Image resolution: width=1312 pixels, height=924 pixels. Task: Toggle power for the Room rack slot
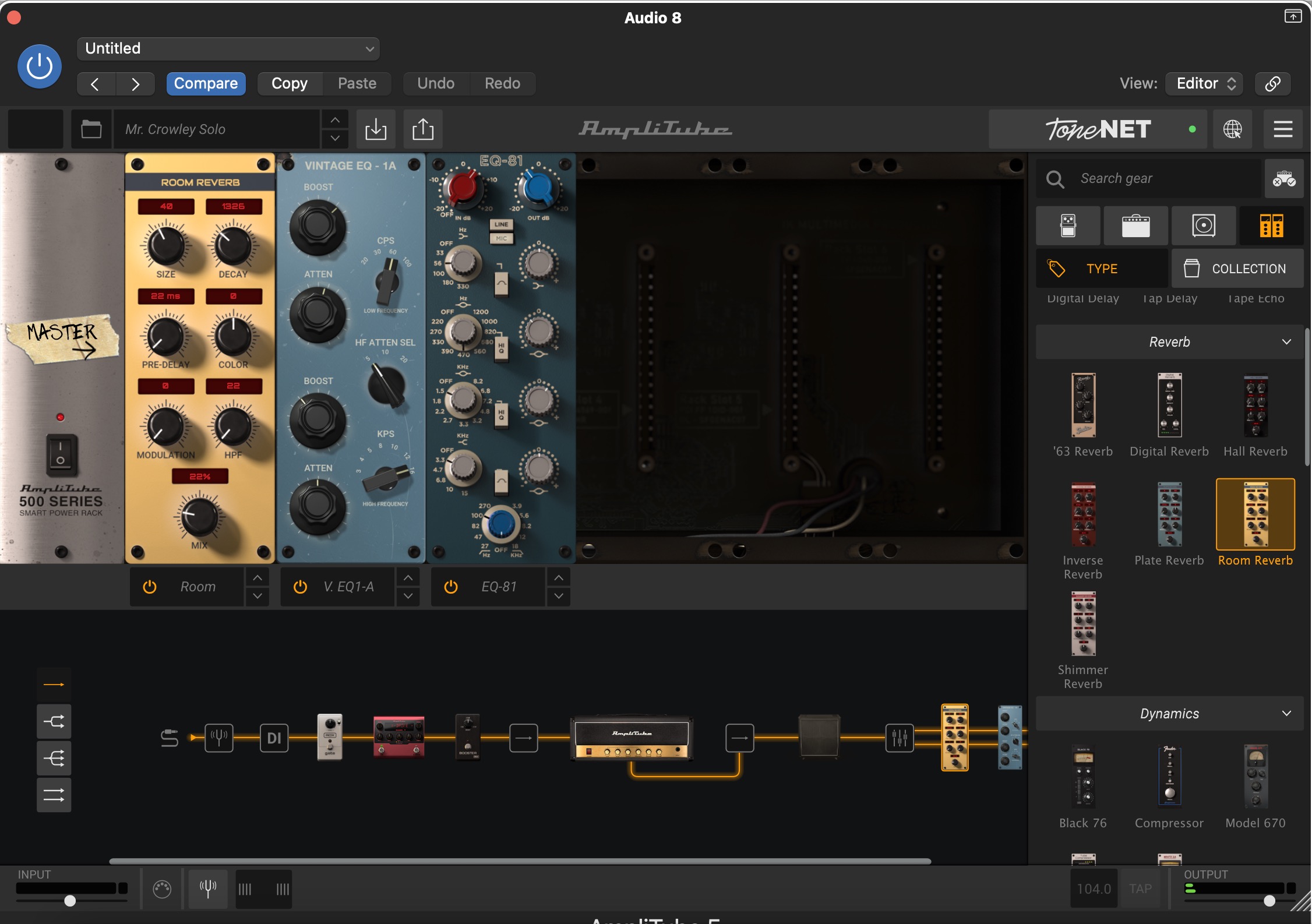pos(150,587)
